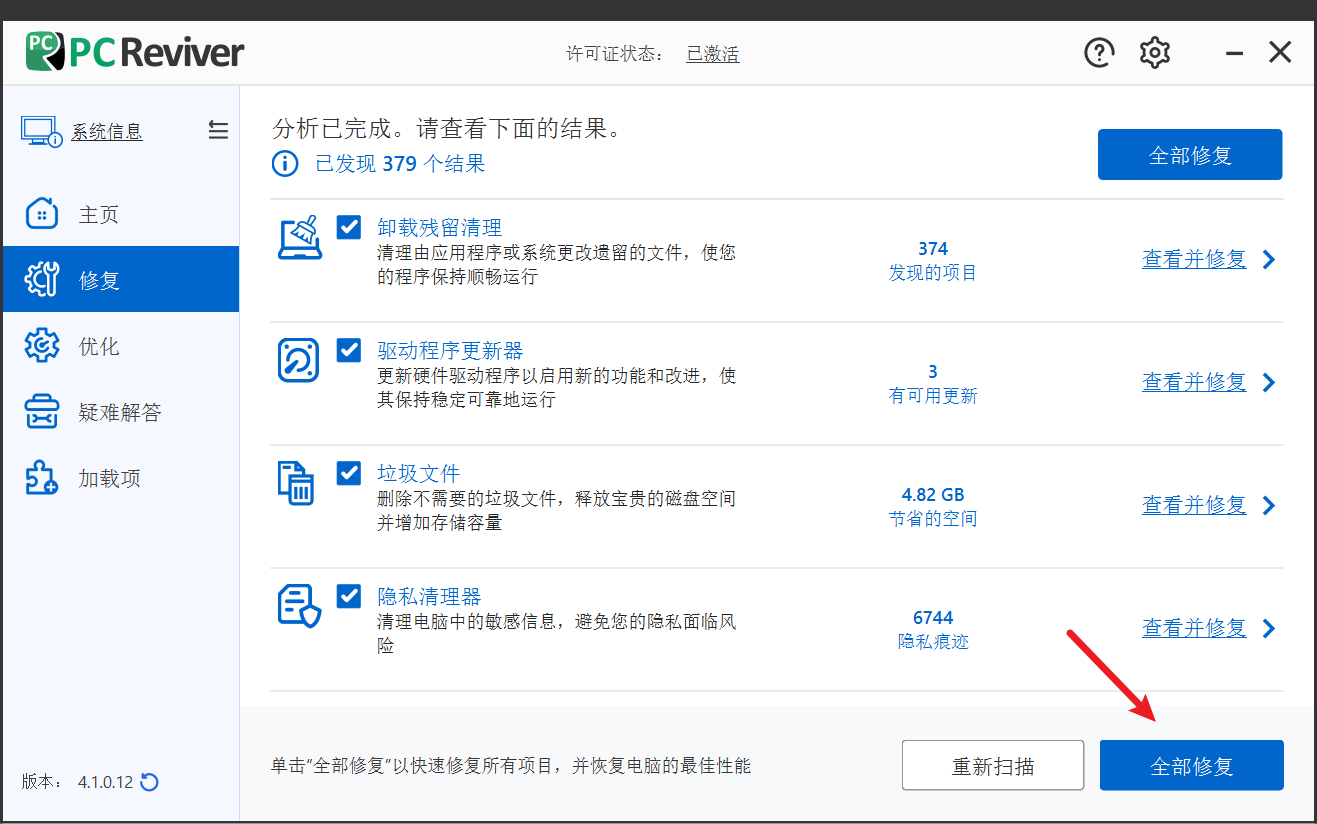Click the system info monitor icon
The height and width of the screenshot is (824, 1317).
click(42, 131)
